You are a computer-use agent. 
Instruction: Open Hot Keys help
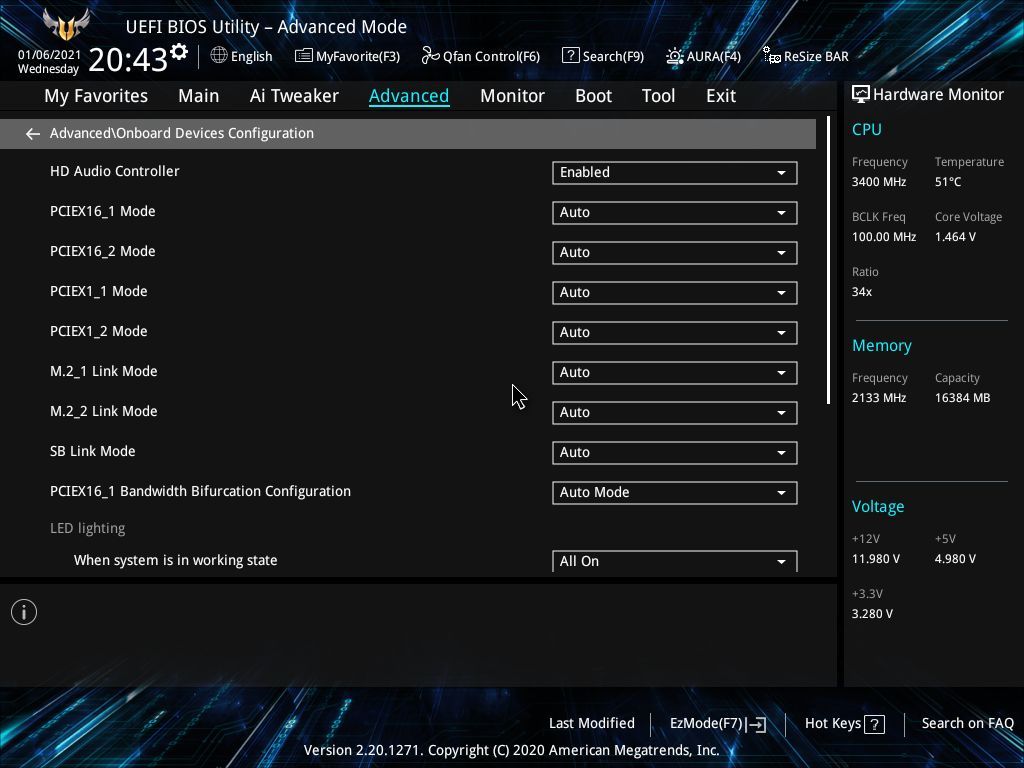844,724
